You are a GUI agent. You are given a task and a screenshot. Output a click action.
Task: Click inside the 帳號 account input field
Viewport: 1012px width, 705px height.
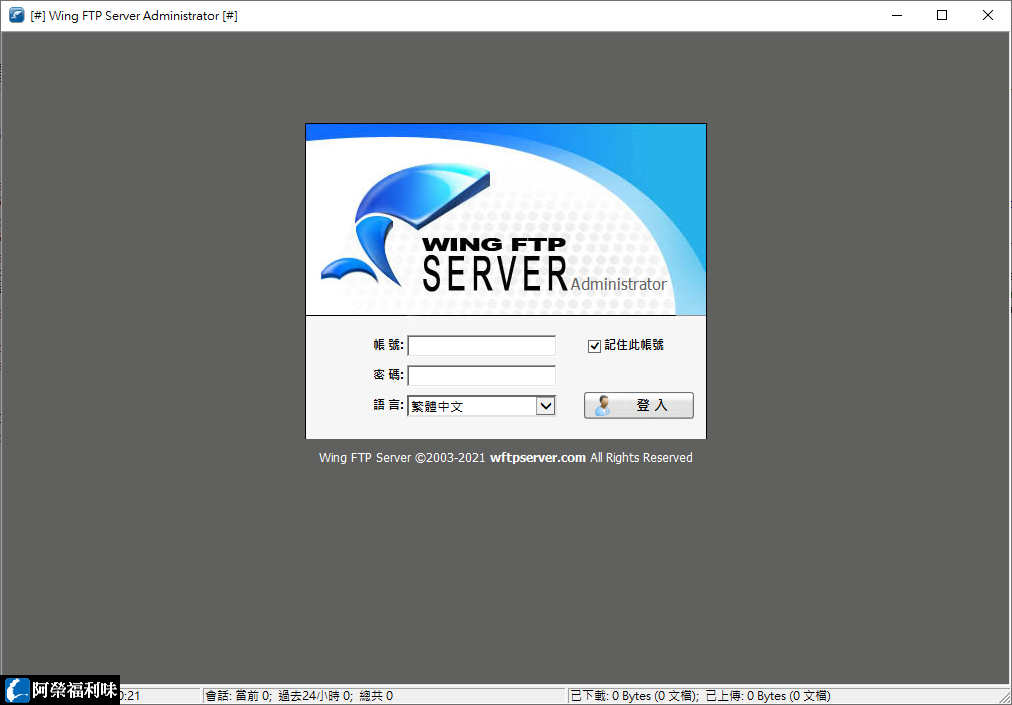[x=481, y=345]
